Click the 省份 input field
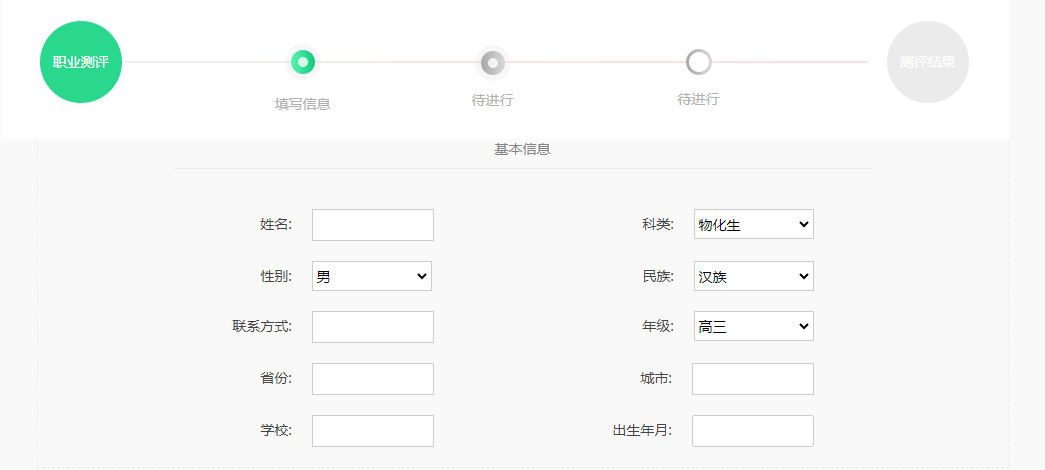 pyautogui.click(x=373, y=379)
